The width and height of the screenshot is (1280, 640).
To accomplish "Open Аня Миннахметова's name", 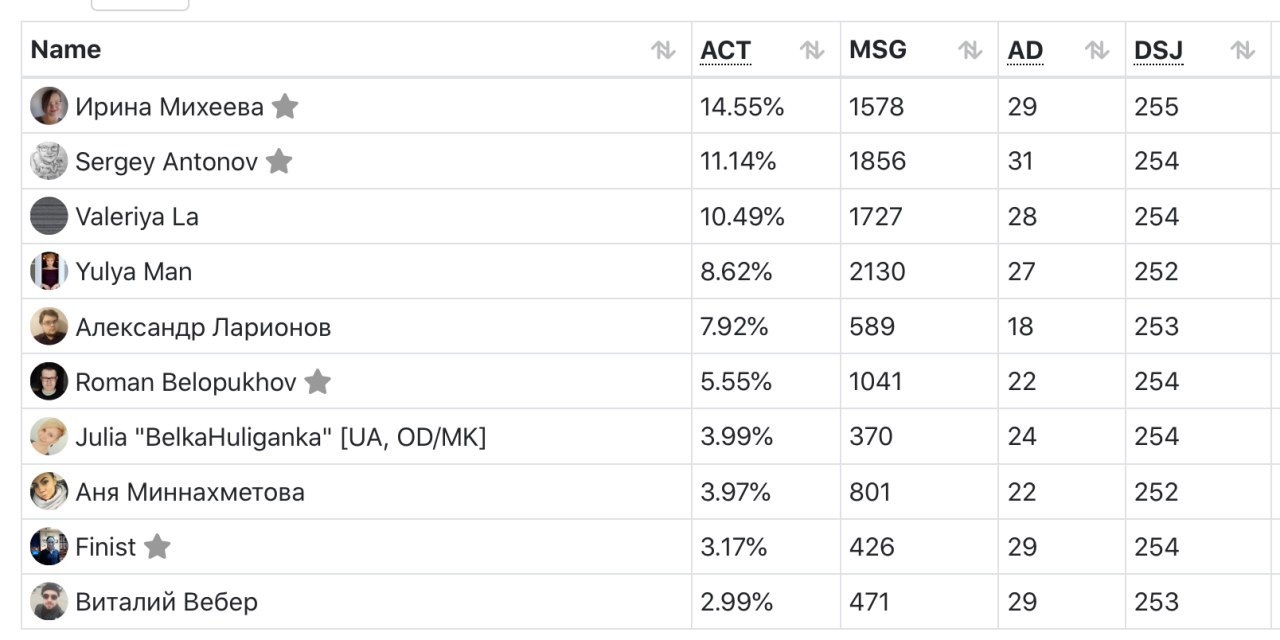I will click(x=190, y=492).
